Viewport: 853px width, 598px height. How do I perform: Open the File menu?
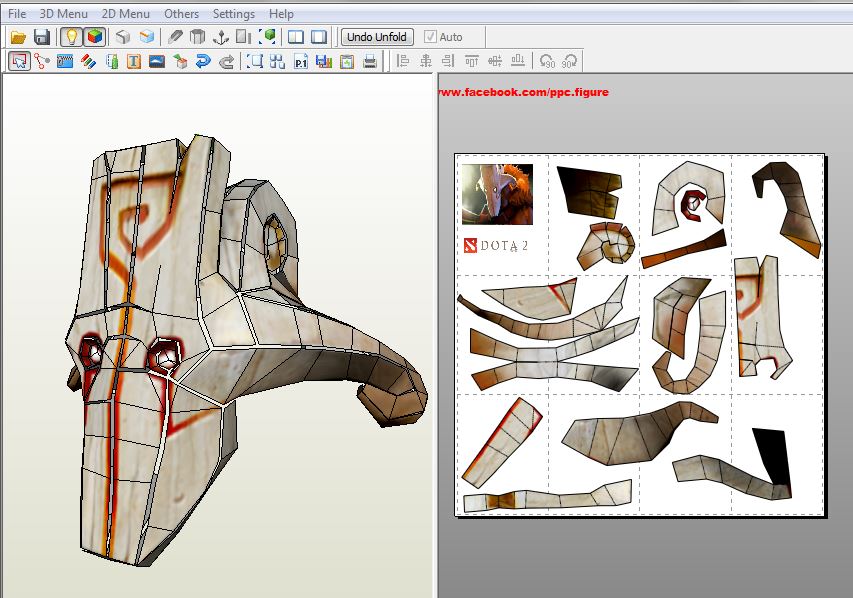pos(17,14)
